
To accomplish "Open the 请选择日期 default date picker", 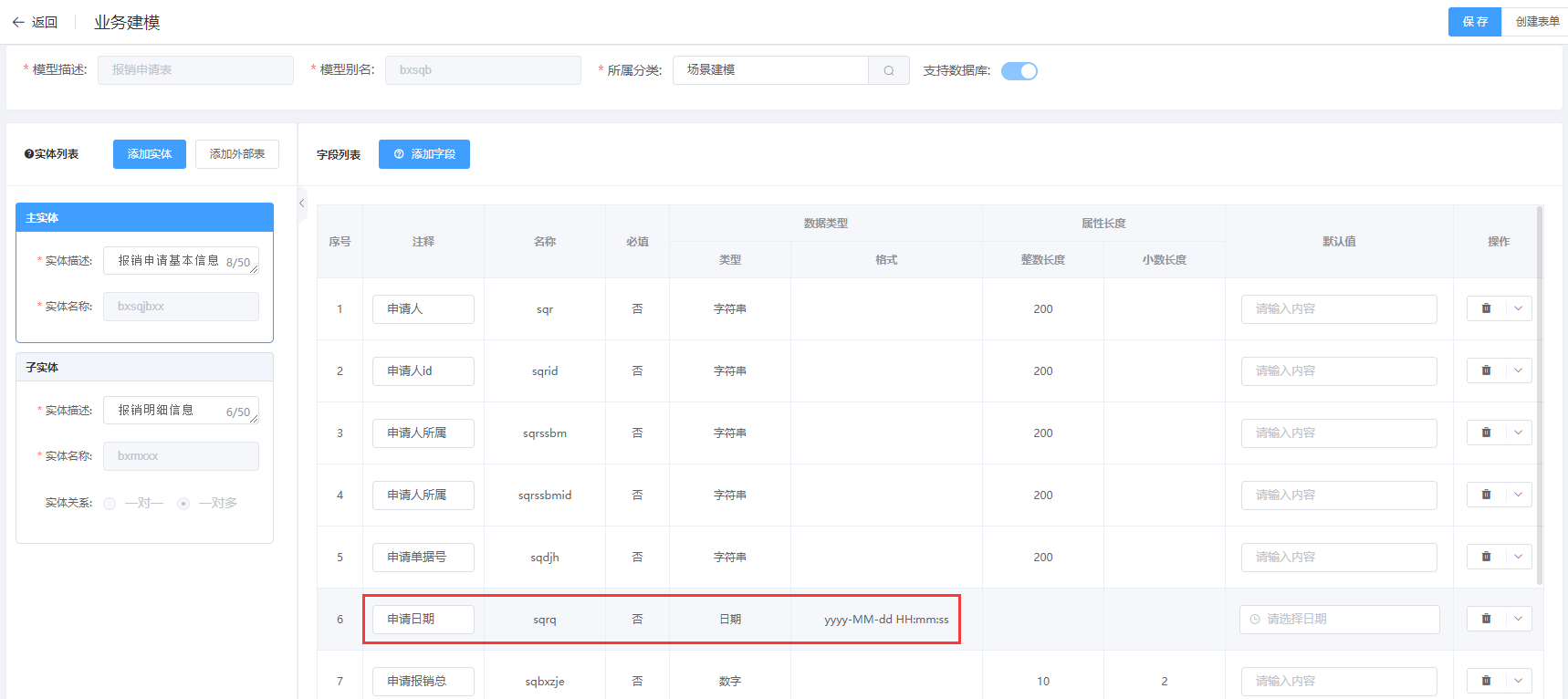I will pyautogui.click(x=1339, y=619).
